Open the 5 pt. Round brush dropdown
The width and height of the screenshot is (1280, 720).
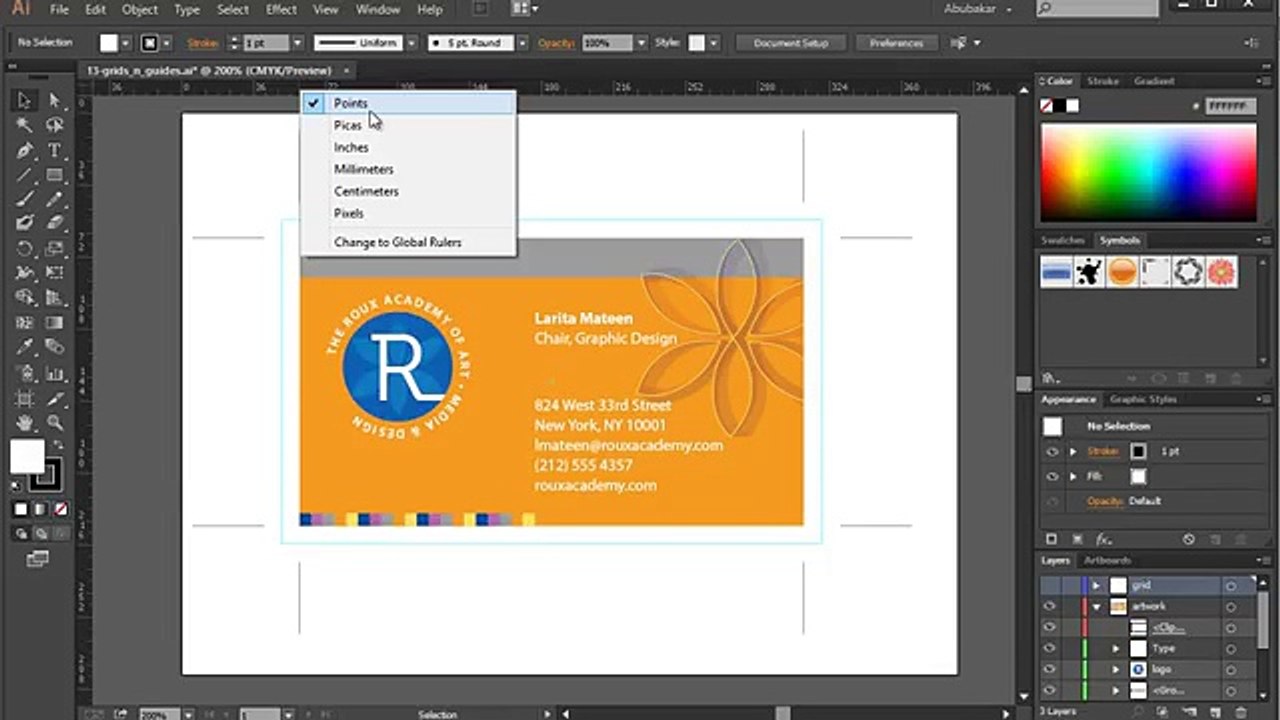click(523, 43)
